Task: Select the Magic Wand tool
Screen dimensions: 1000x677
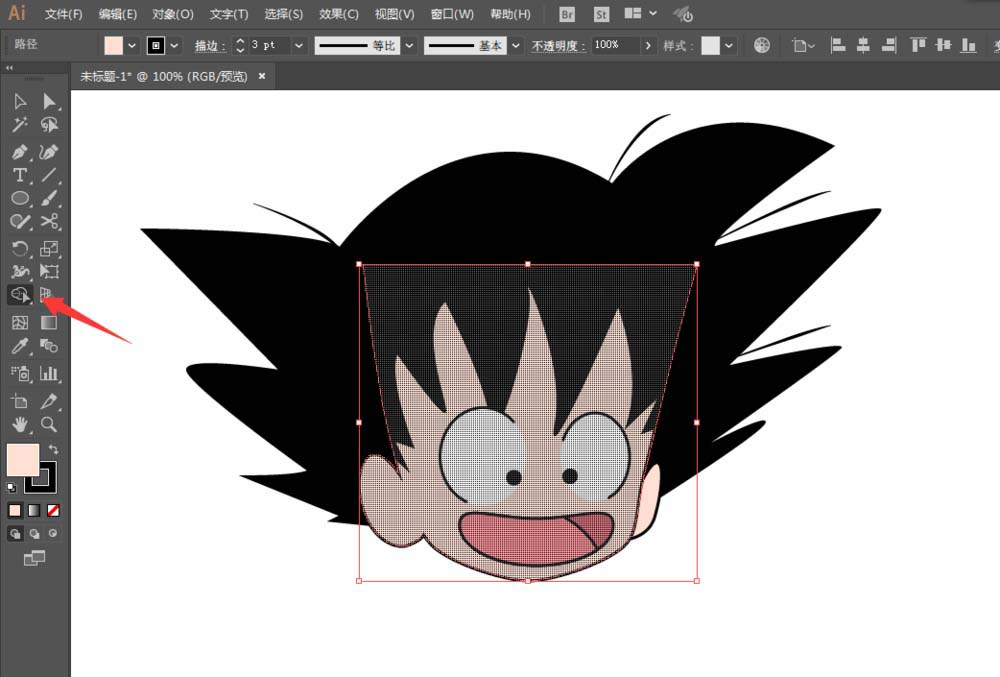Action: [20, 125]
